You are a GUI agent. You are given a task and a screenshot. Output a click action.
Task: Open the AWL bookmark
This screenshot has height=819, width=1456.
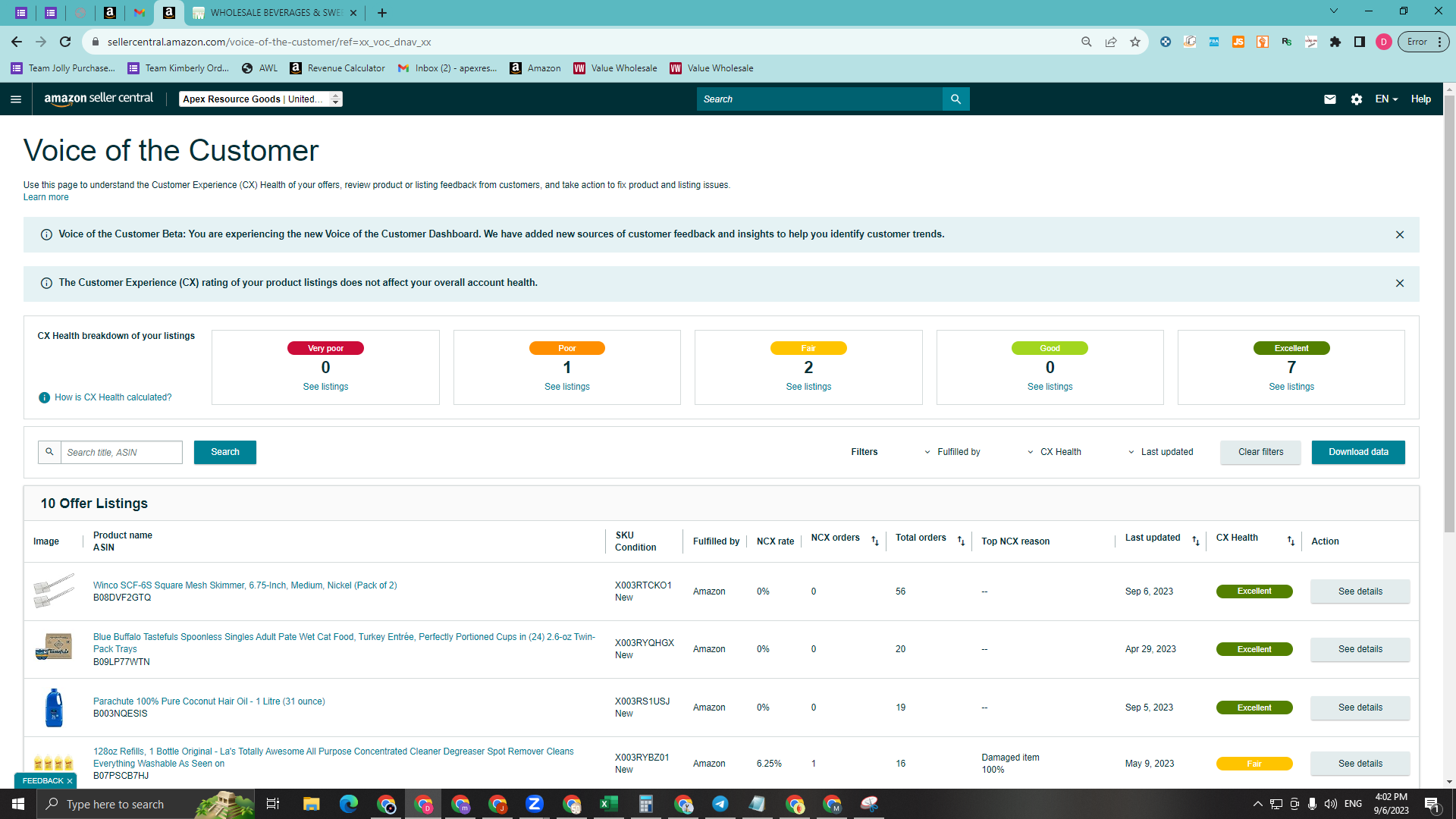click(x=260, y=68)
